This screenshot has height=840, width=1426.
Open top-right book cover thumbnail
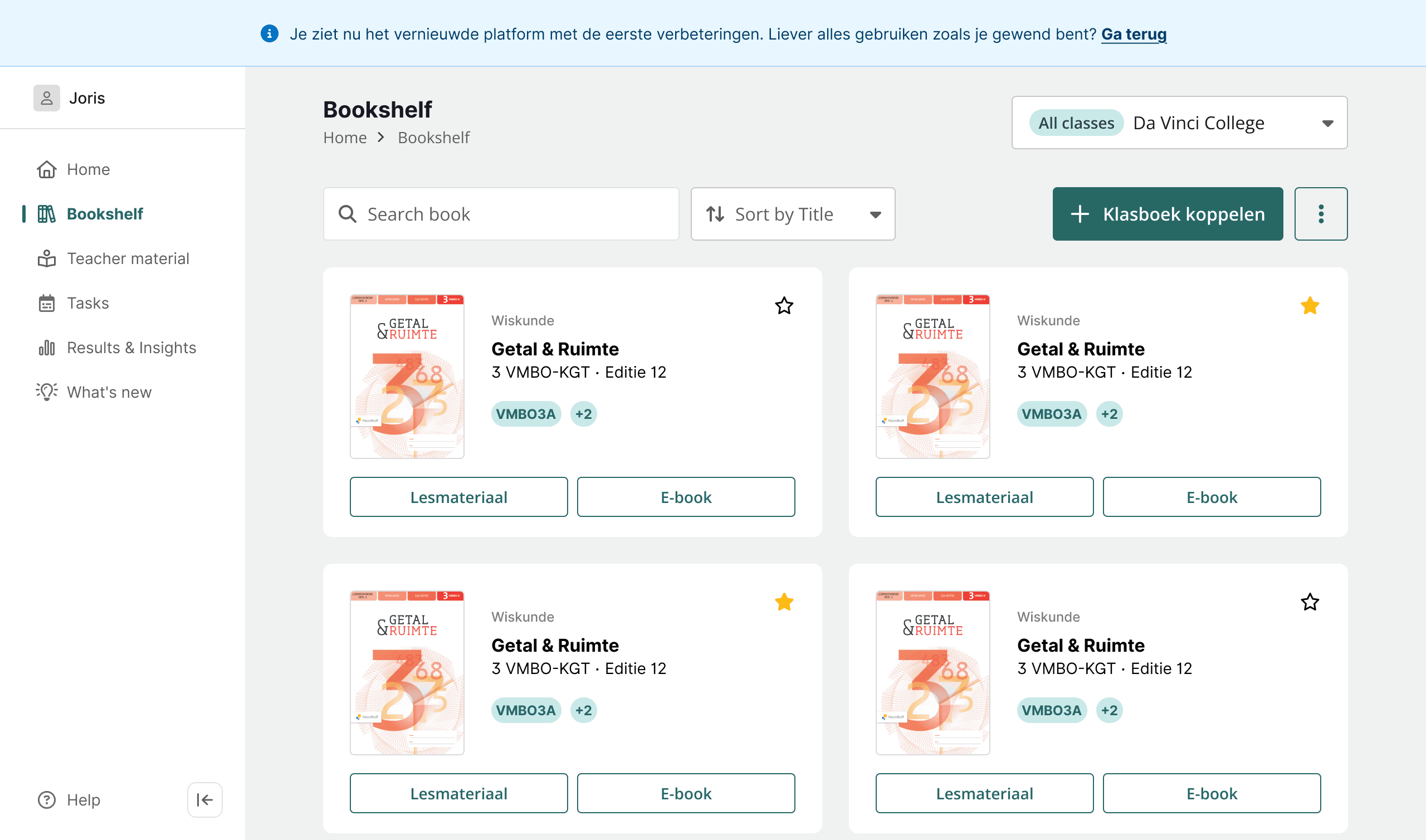932,377
